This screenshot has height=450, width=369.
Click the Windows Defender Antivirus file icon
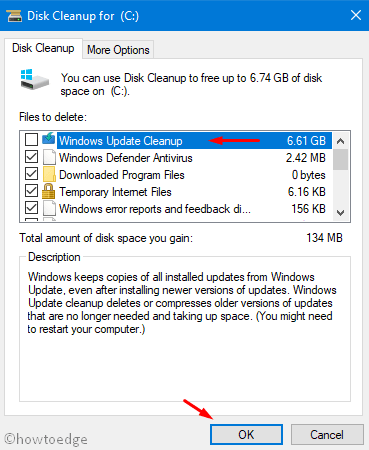pyautogui.click(x=49, y=157)
